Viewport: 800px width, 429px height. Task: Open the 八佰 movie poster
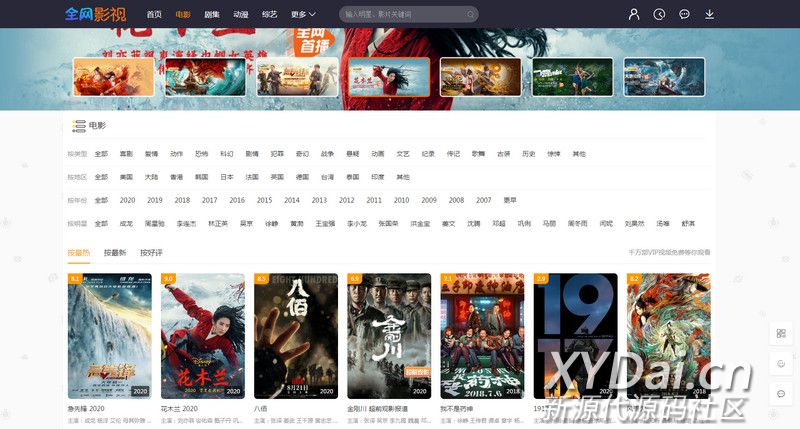pyautogui.click(x=296, y=336)
